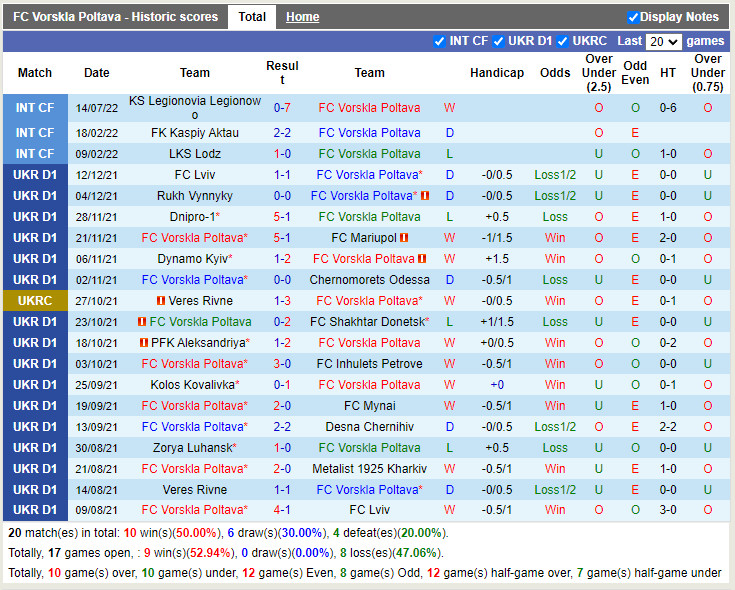Select UKR D1 cell dated 12/12/21
The image size is (735, 590).
click(x=35, y=175)
